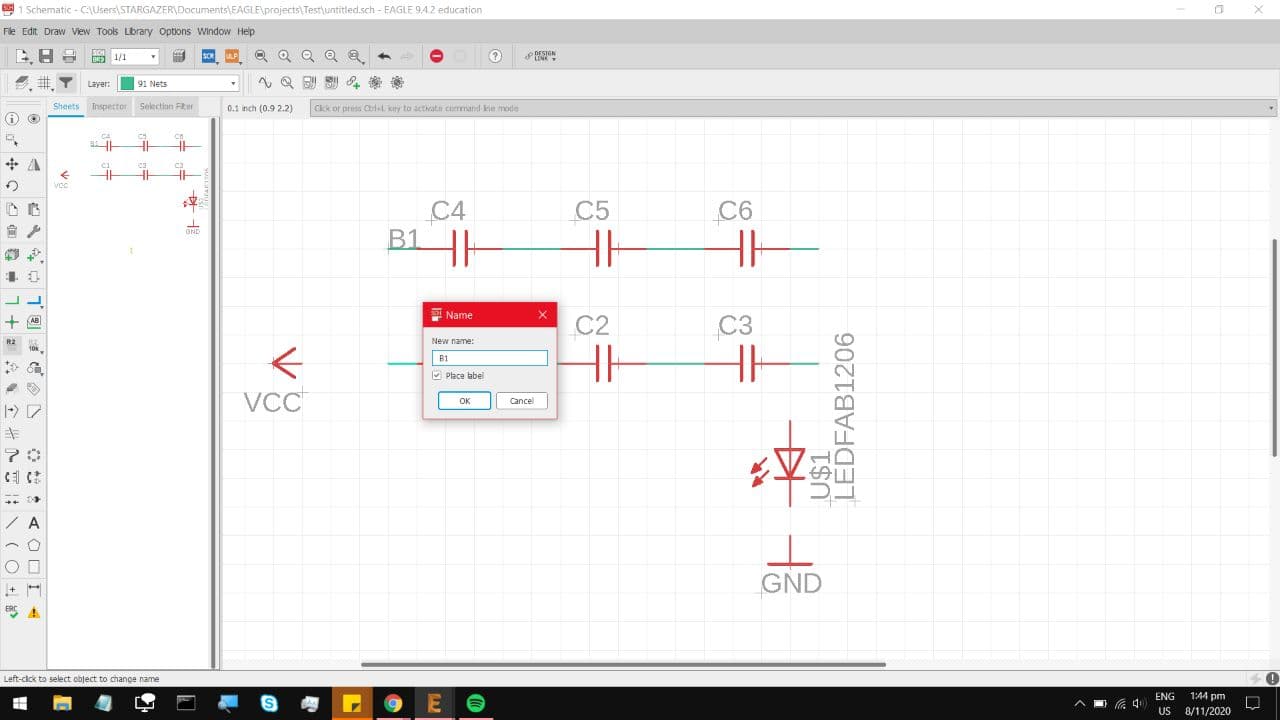Screen dimensions: 1280x720
Task: Select the Delete (trash) tool
Action: (12, 231)
